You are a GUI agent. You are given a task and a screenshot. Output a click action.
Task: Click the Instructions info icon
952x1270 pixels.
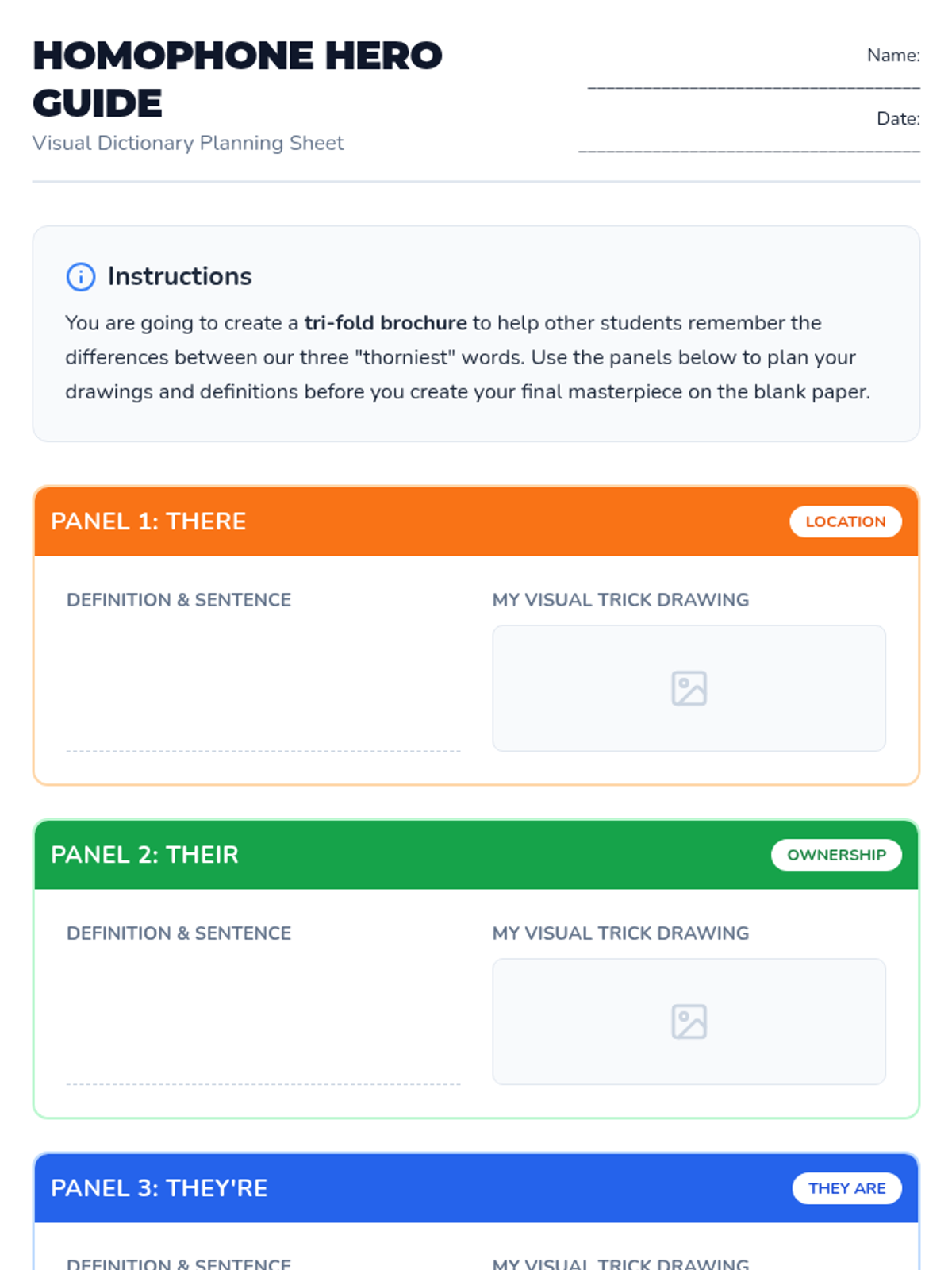click(x=81, y=276)
